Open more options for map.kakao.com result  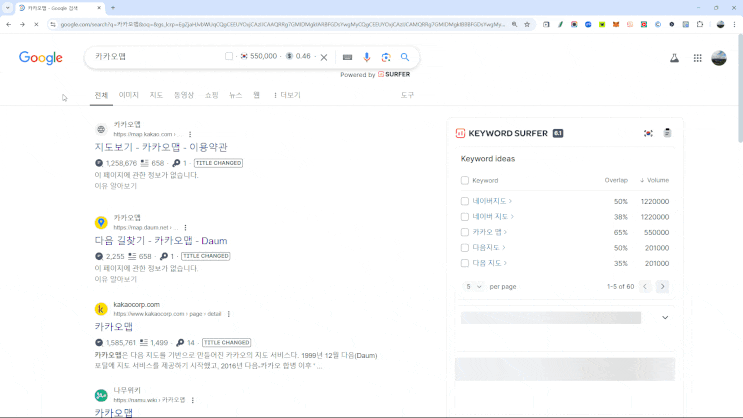(190, 135)
